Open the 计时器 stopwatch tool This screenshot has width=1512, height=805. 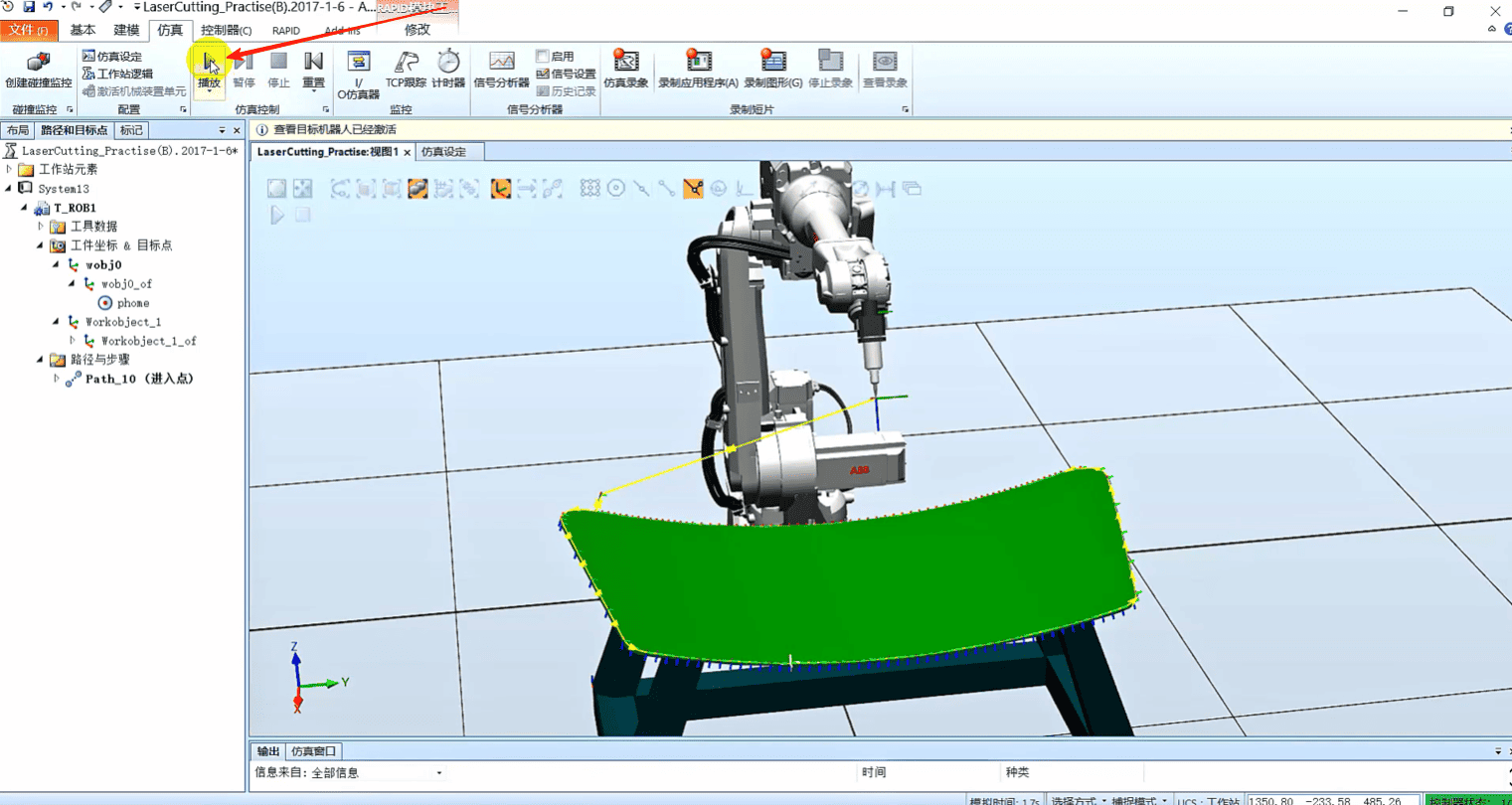click(x=448, y=70)
